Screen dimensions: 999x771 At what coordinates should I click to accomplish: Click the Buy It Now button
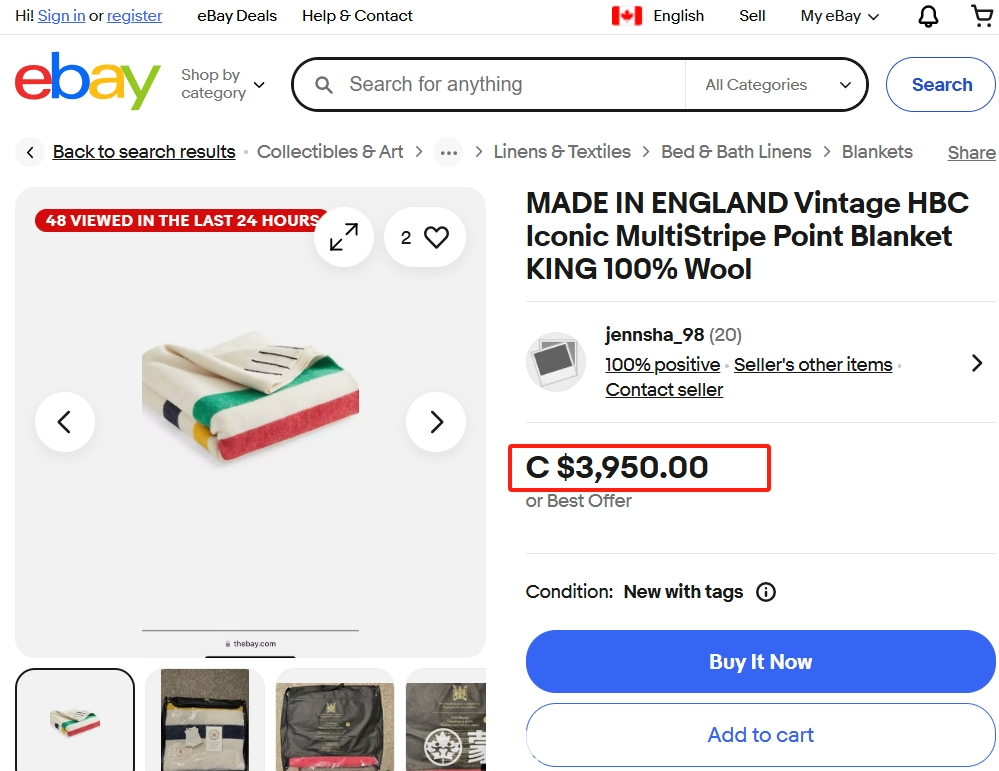point(760,661)
